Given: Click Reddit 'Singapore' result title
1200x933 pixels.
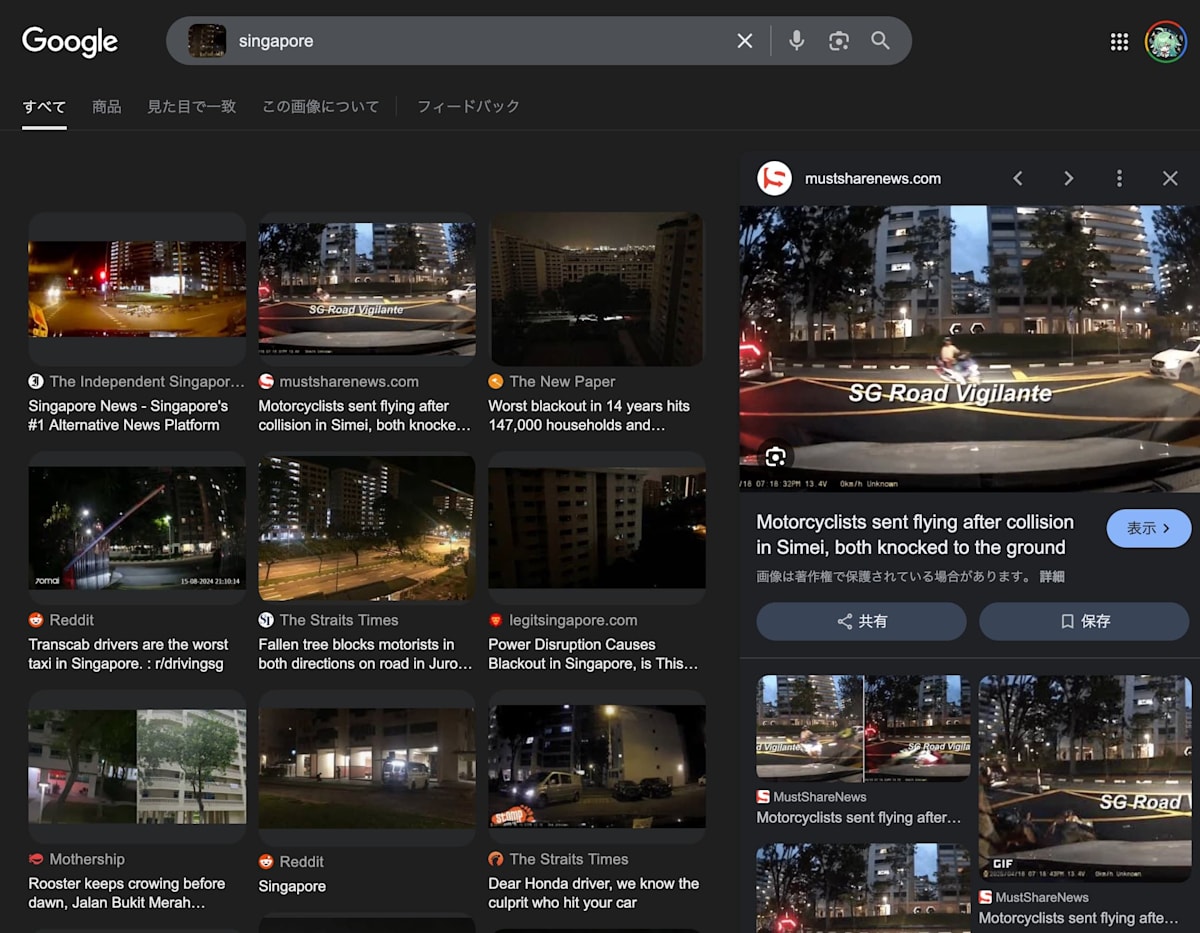Looking at the screenshot, I should tap(292, 886).
